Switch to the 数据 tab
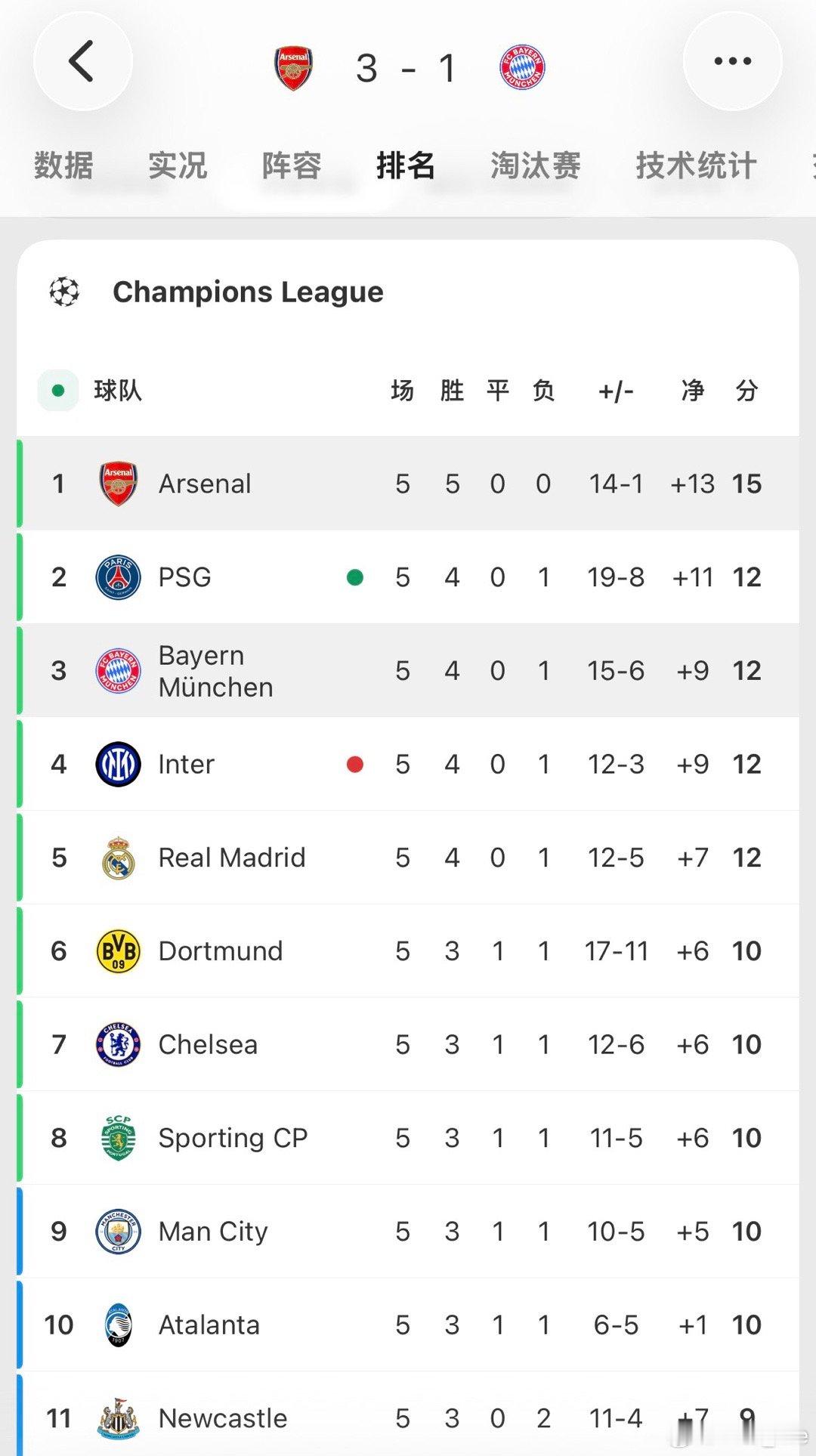Screen dimensions: 816x1456 (63, 165)
